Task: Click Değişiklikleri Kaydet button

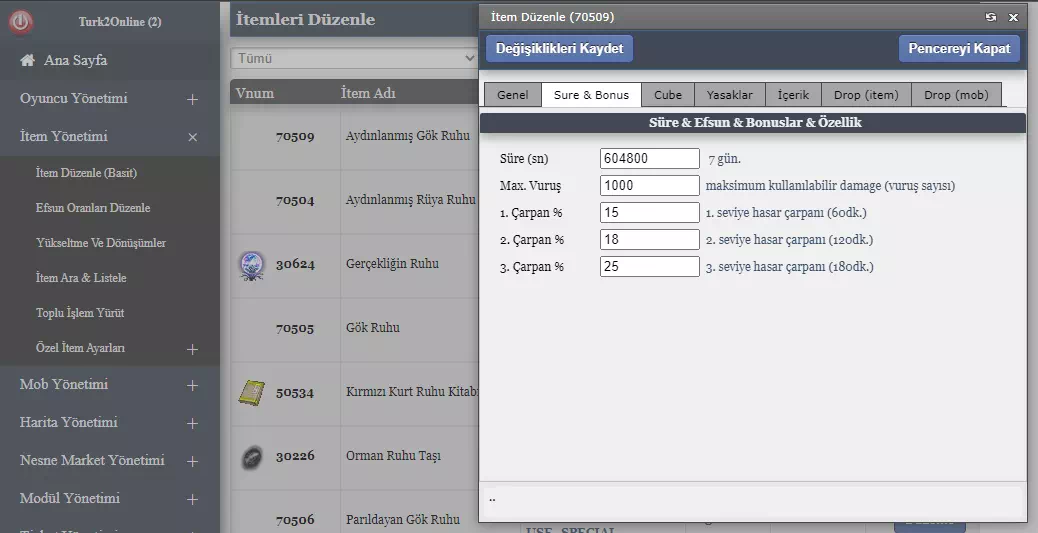Action: tap(559, 49)
